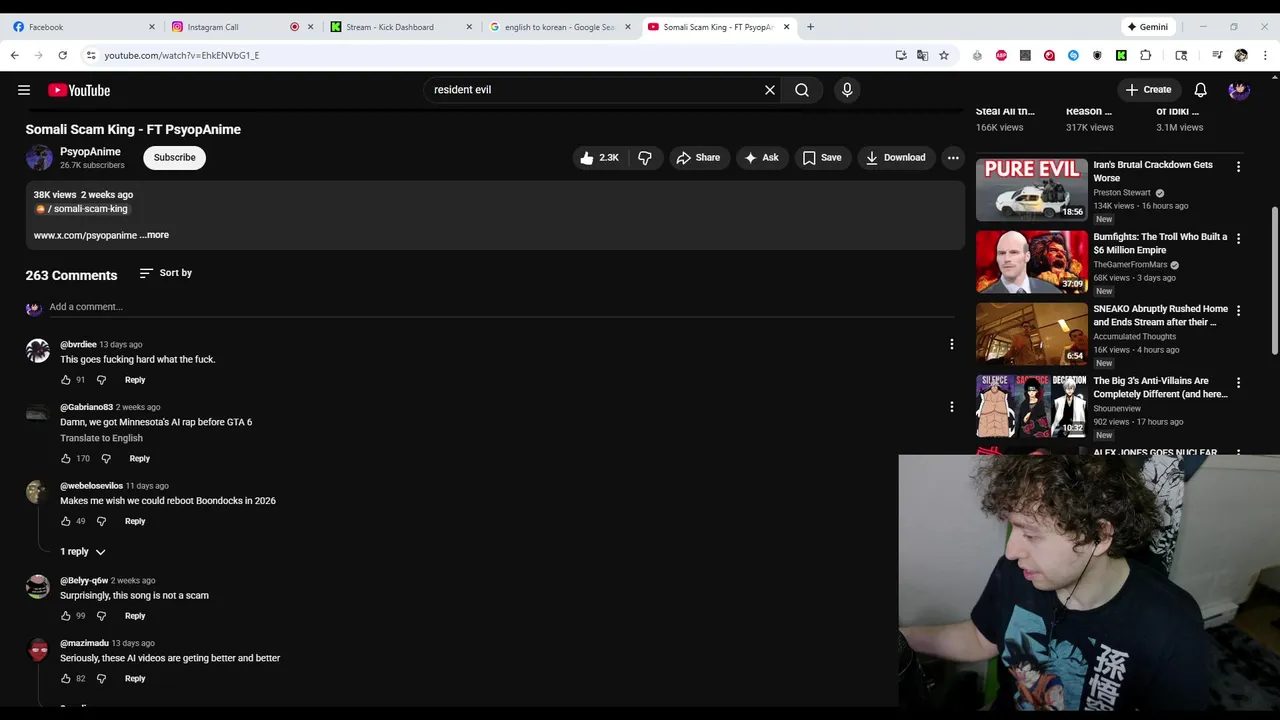Reply to @Belyy-q6w's comment
Viewport: 1280px width, 720px height.
point(135,616)
